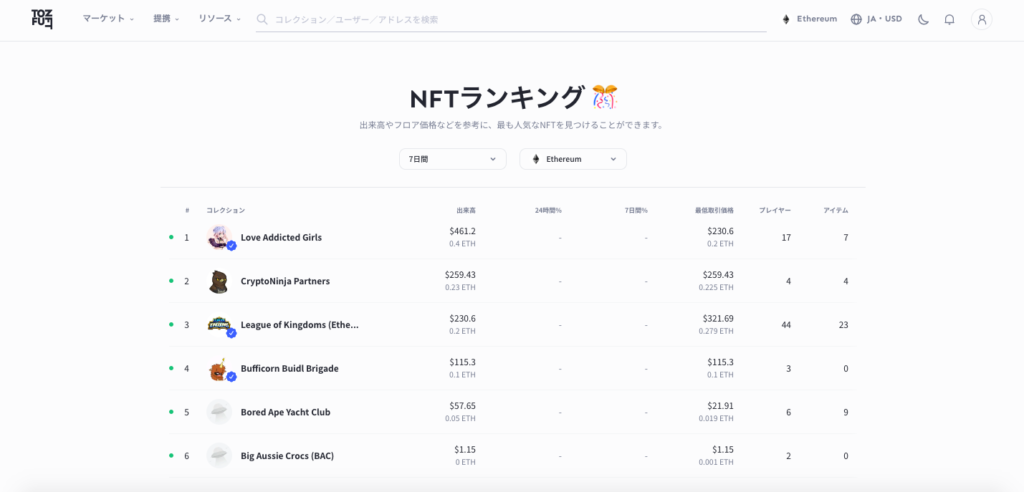Screen dimensions: 1024x492
Task: Sort by 7日間% column header
Action: 635,210
